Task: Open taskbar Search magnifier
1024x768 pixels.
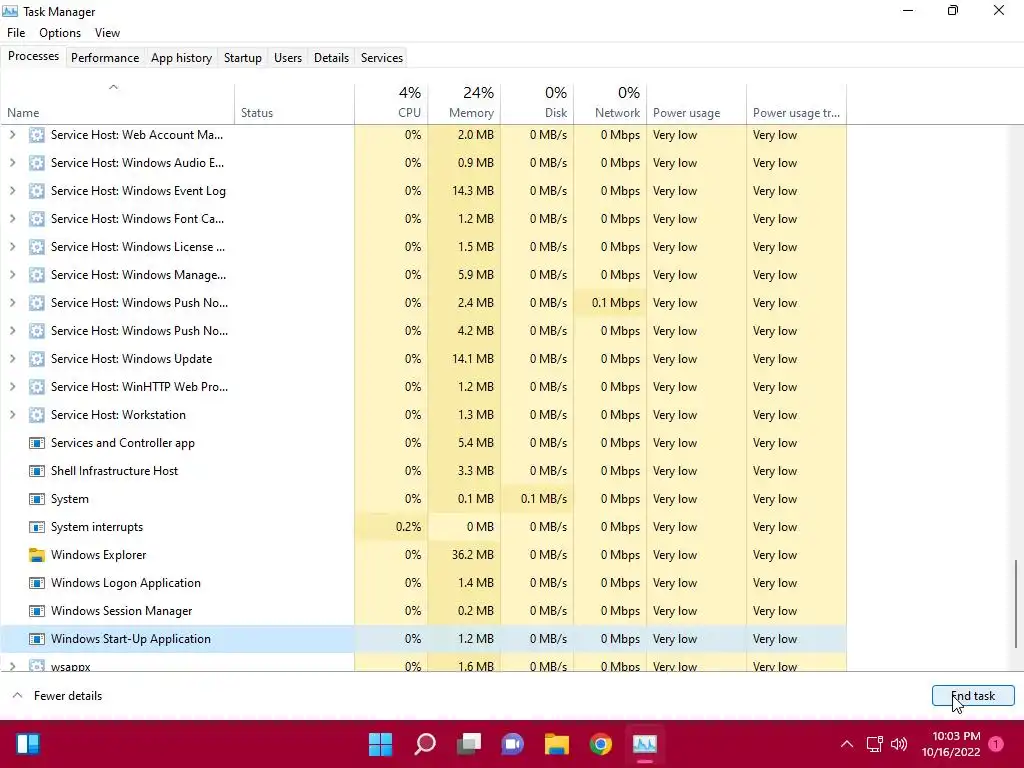Action: (424, 744)
